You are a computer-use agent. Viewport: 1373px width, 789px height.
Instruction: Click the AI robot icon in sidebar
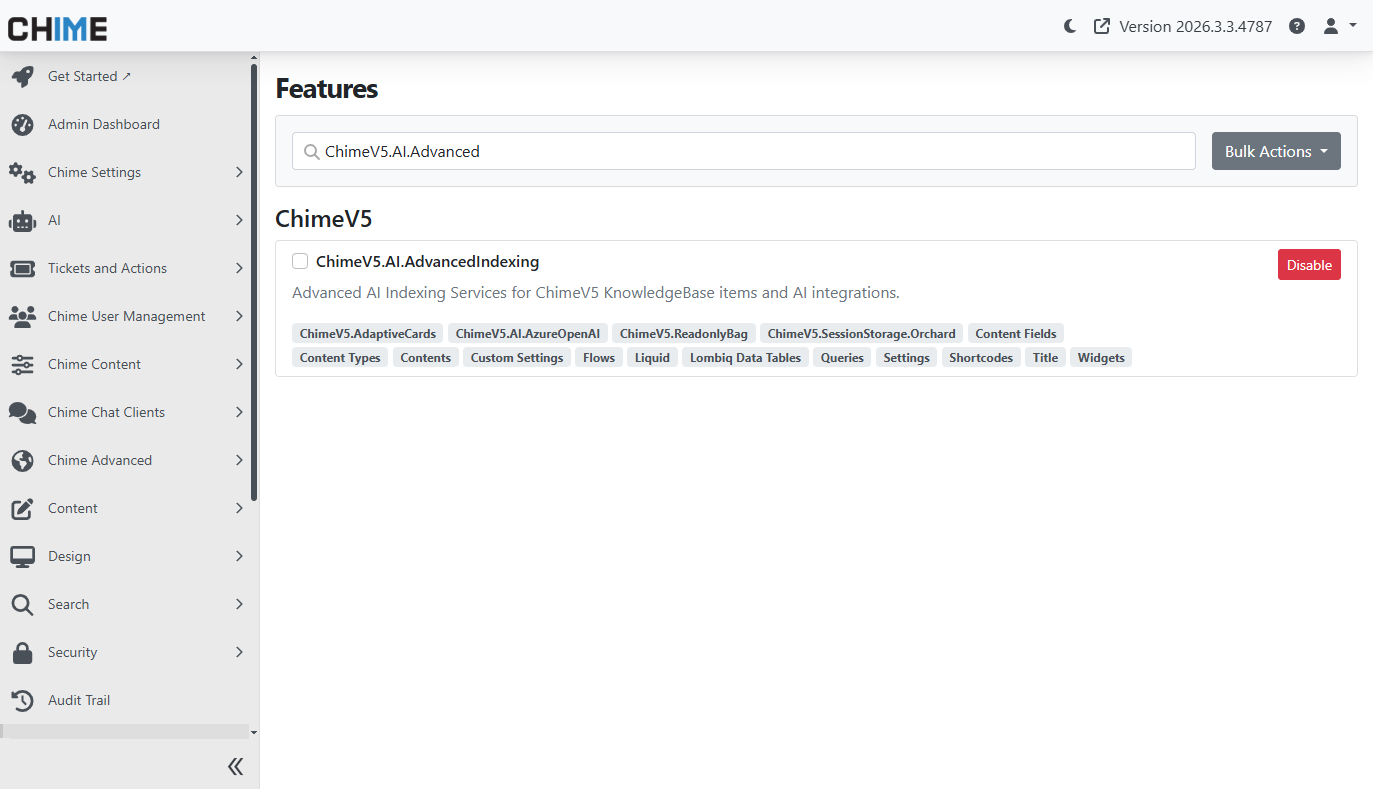tap(22, 221)
